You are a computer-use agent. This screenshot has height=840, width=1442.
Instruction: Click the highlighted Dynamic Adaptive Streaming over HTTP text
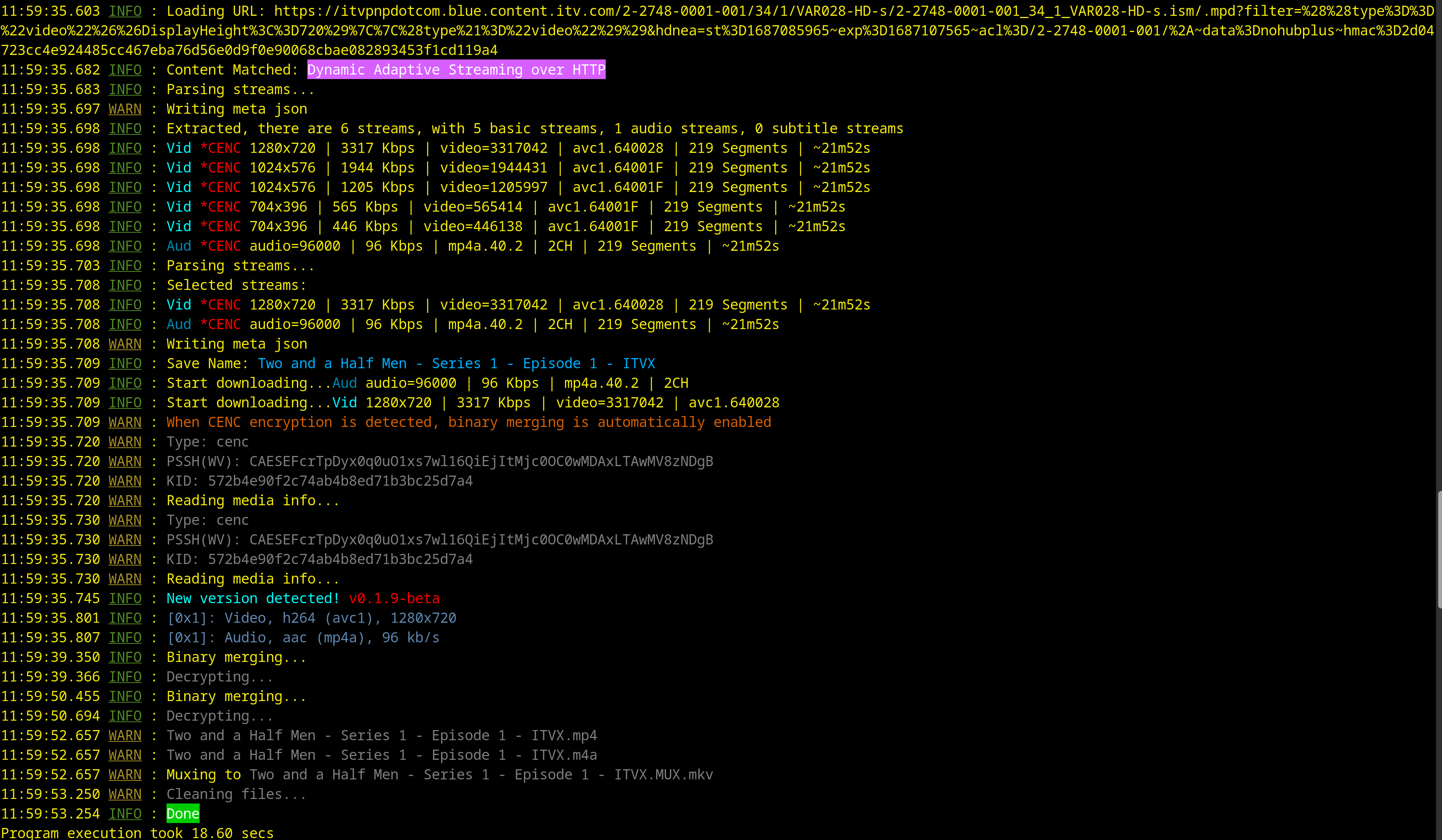tap(456, 70)
